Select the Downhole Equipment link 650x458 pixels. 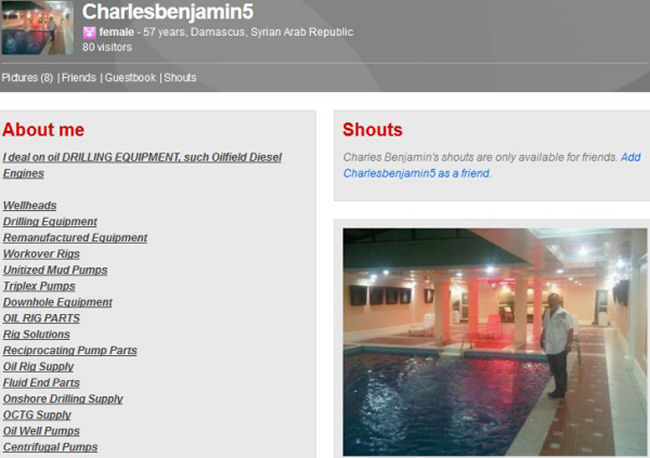point(58,302)
